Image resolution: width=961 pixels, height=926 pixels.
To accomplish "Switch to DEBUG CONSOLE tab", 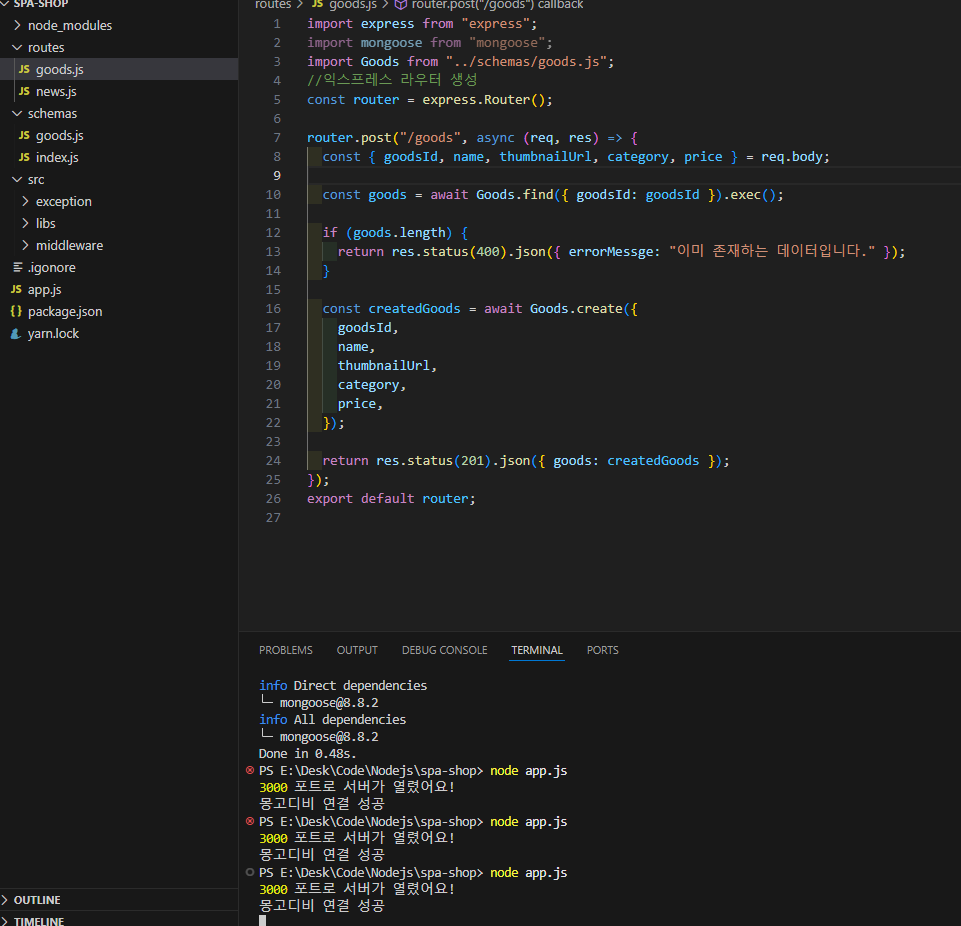I will point(445,650).
